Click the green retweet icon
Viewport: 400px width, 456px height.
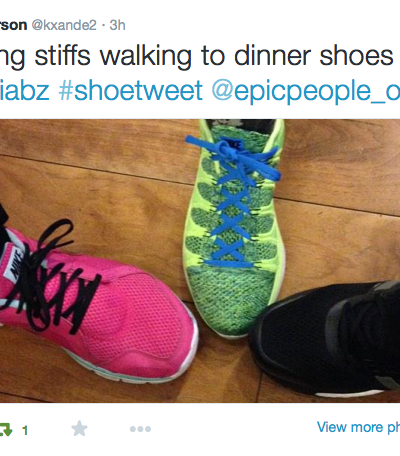[5, 429]
